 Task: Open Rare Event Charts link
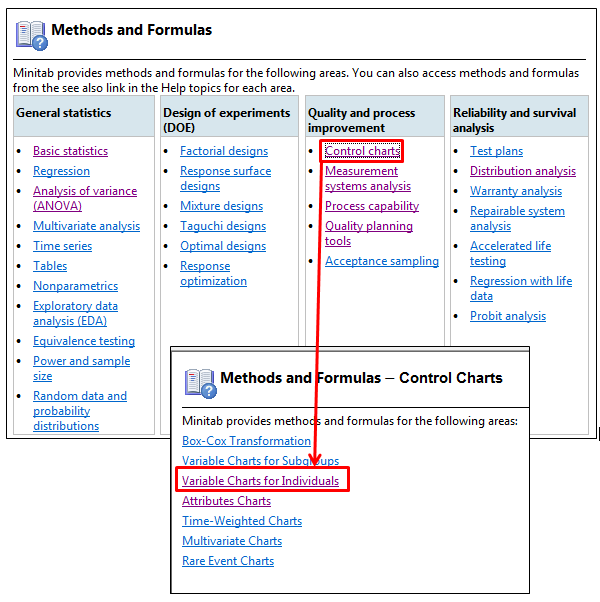tap(228, 561)
